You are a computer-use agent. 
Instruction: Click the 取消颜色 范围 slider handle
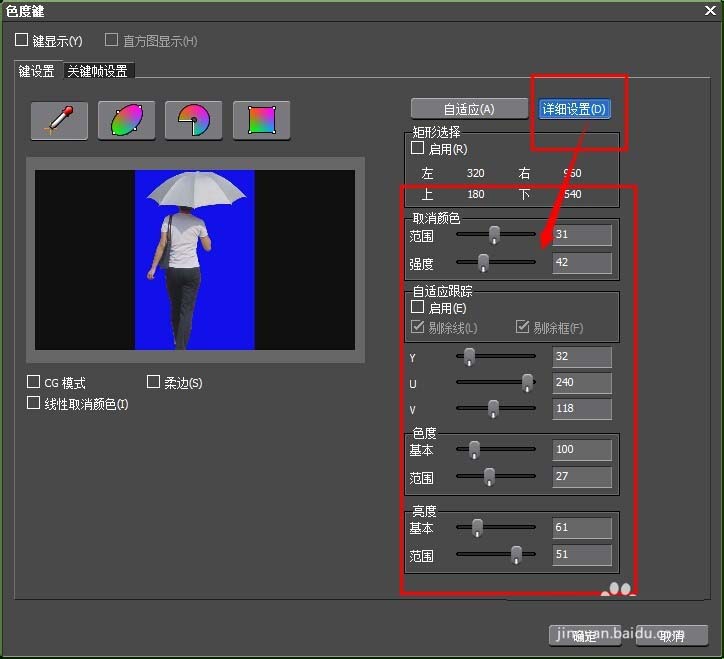494,235
